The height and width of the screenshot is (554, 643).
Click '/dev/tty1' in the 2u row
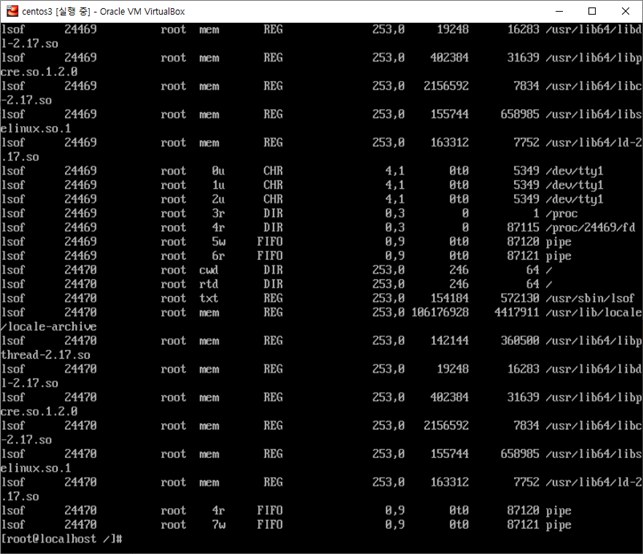pyautogui.click(x=574, y=199)
